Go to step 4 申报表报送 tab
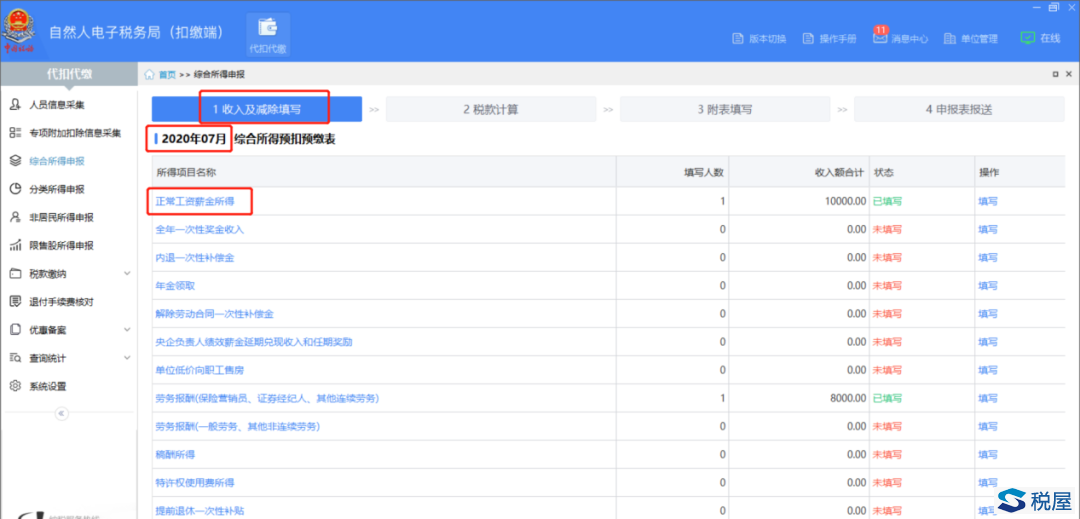This screenshot has width=1080, height=519. coord(957,109)
